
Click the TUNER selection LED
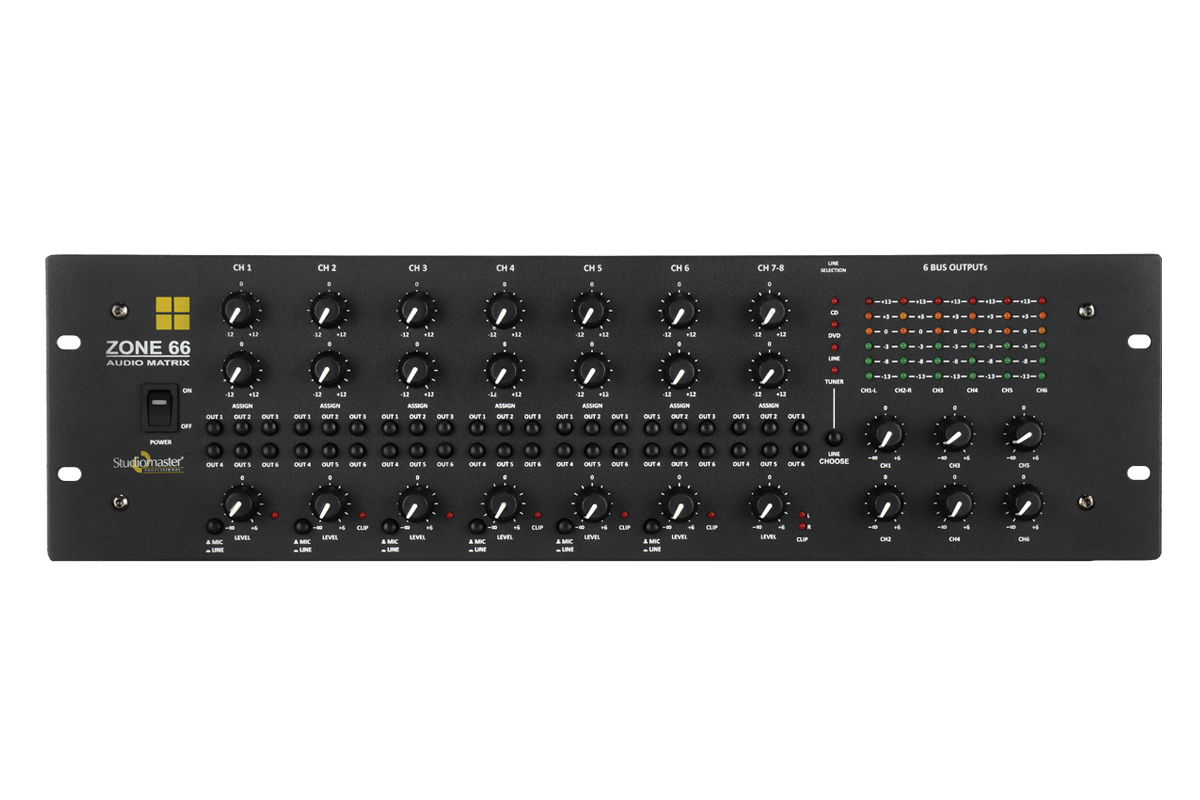point(834,370)
